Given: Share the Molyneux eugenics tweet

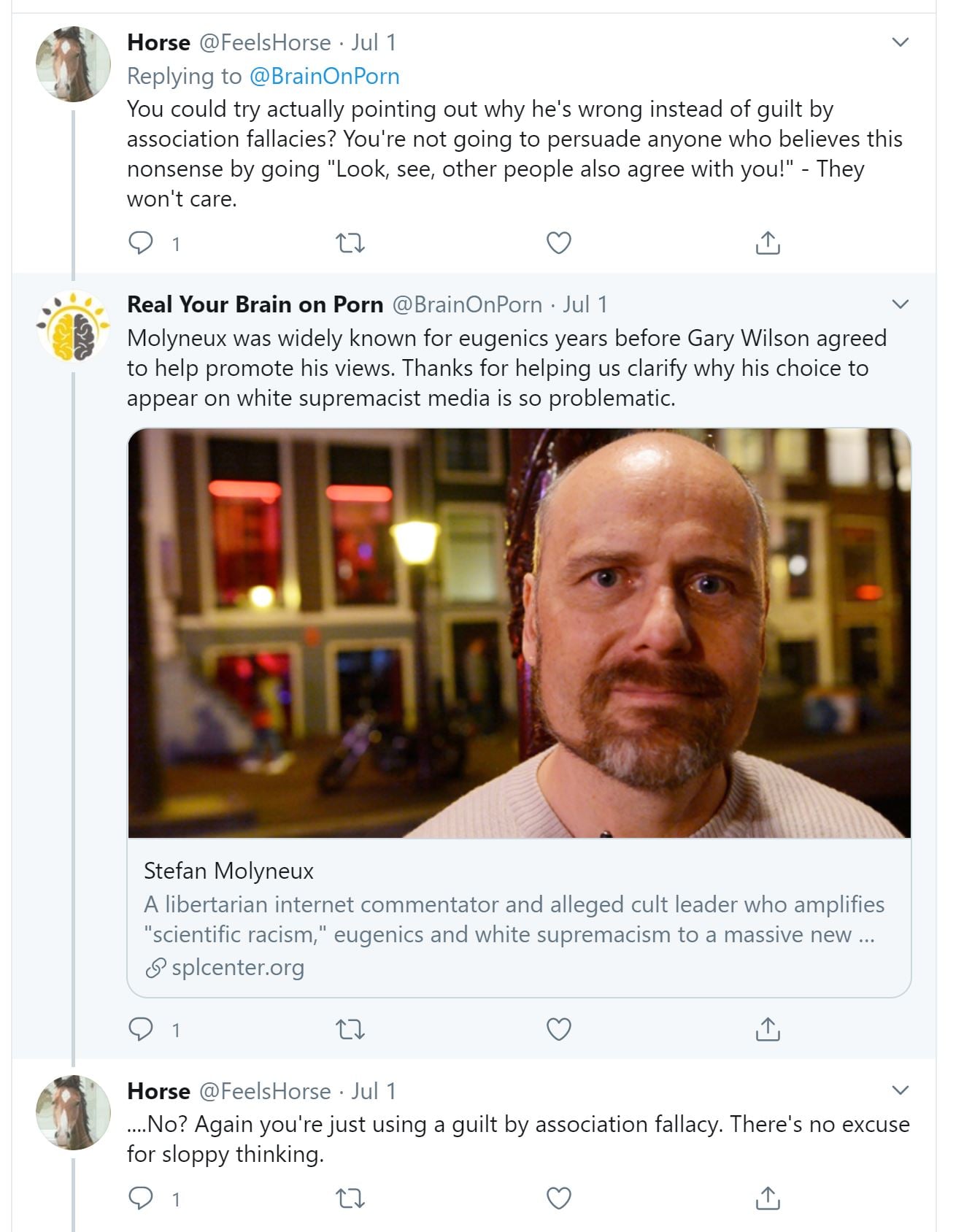Looking at the screenshot, I should 767,1029.
